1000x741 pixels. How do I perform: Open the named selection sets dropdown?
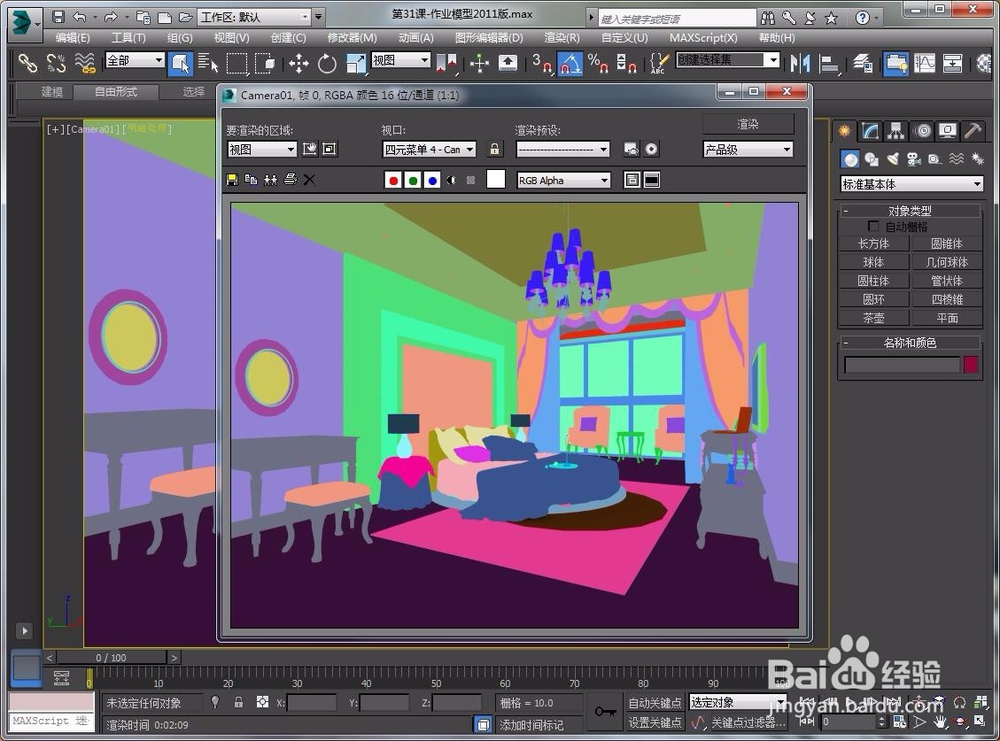(728, 60)
